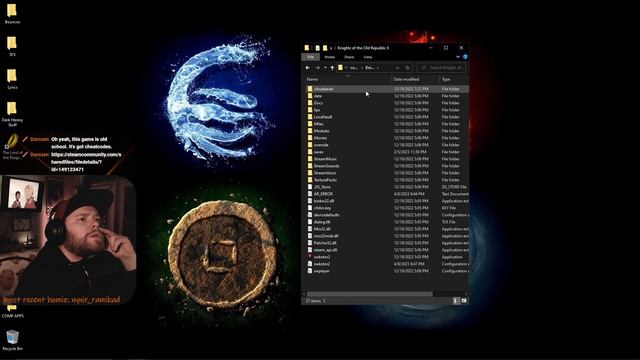640x360 pixels.
Task: Open the View ribbon tab
Action: (x=368, y=57)
